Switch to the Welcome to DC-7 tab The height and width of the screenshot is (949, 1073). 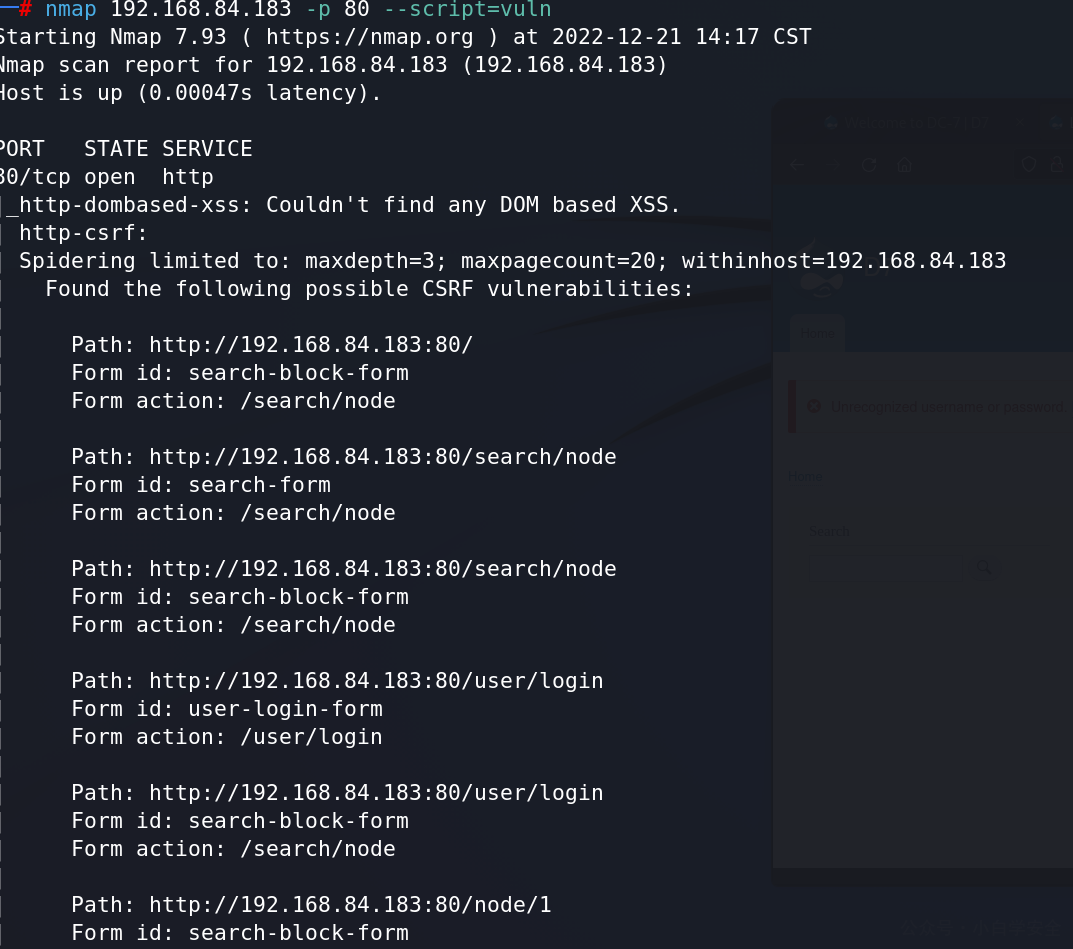[917, 122]
